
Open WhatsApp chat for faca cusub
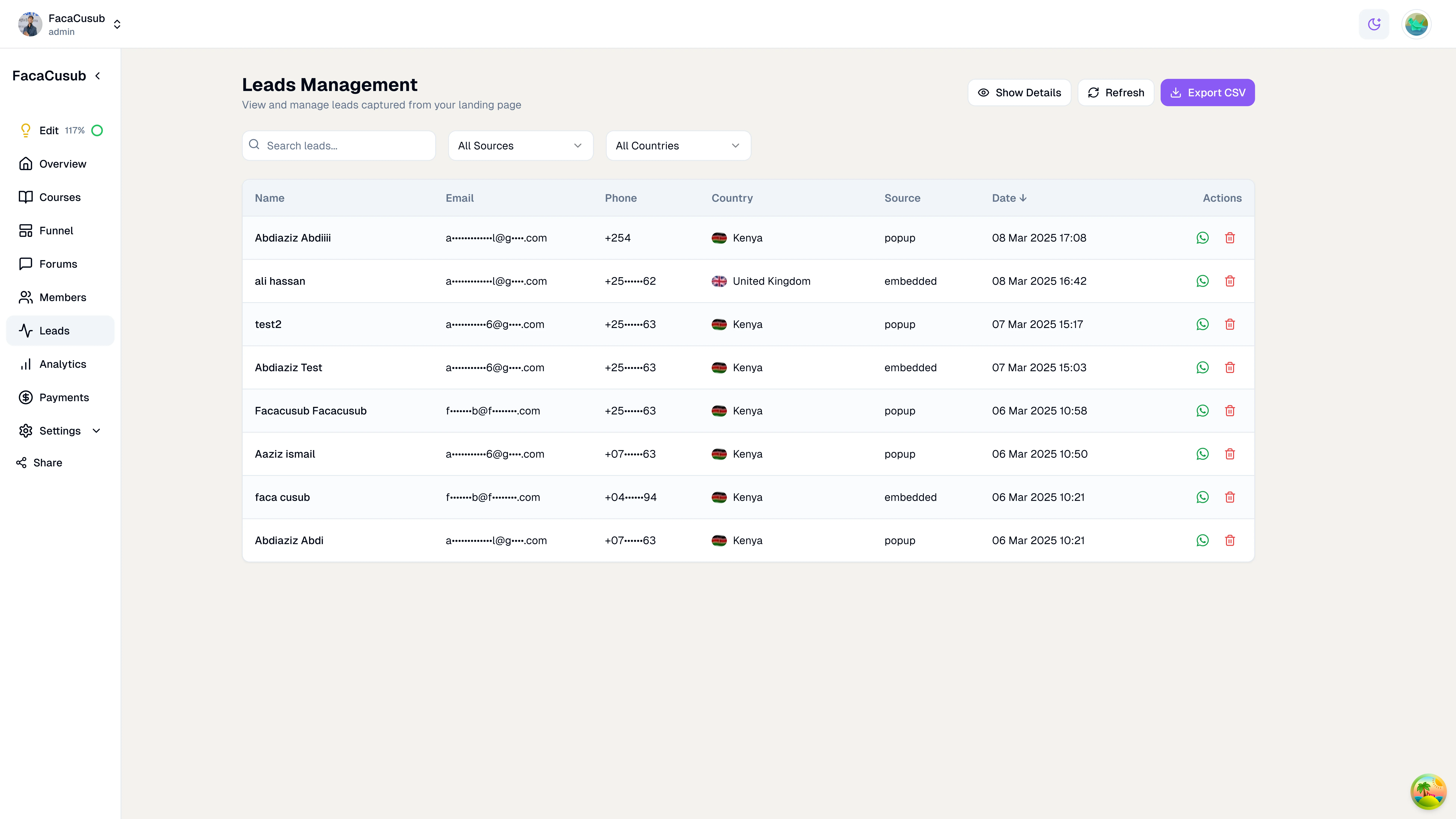click(x=1202, y=497)
